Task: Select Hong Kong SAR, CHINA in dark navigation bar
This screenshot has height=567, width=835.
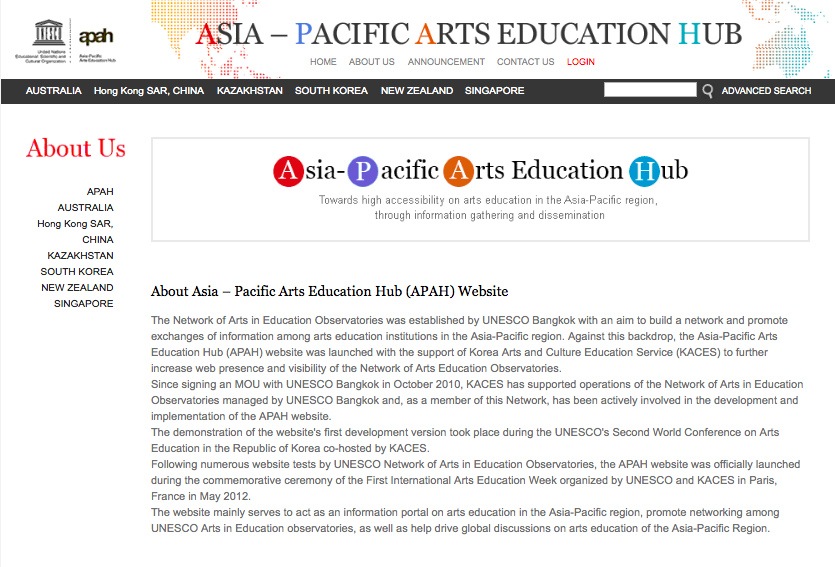Action: click(x=149, y=91)
